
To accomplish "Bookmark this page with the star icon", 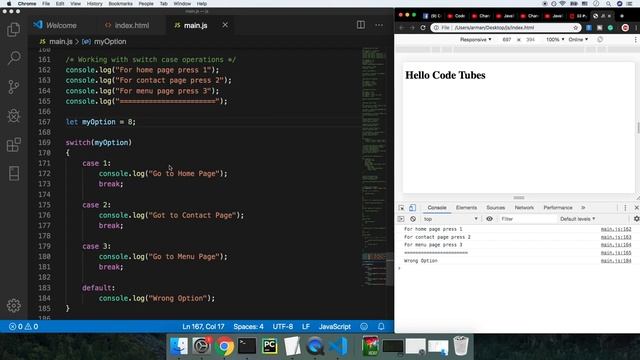I will 576,28.
